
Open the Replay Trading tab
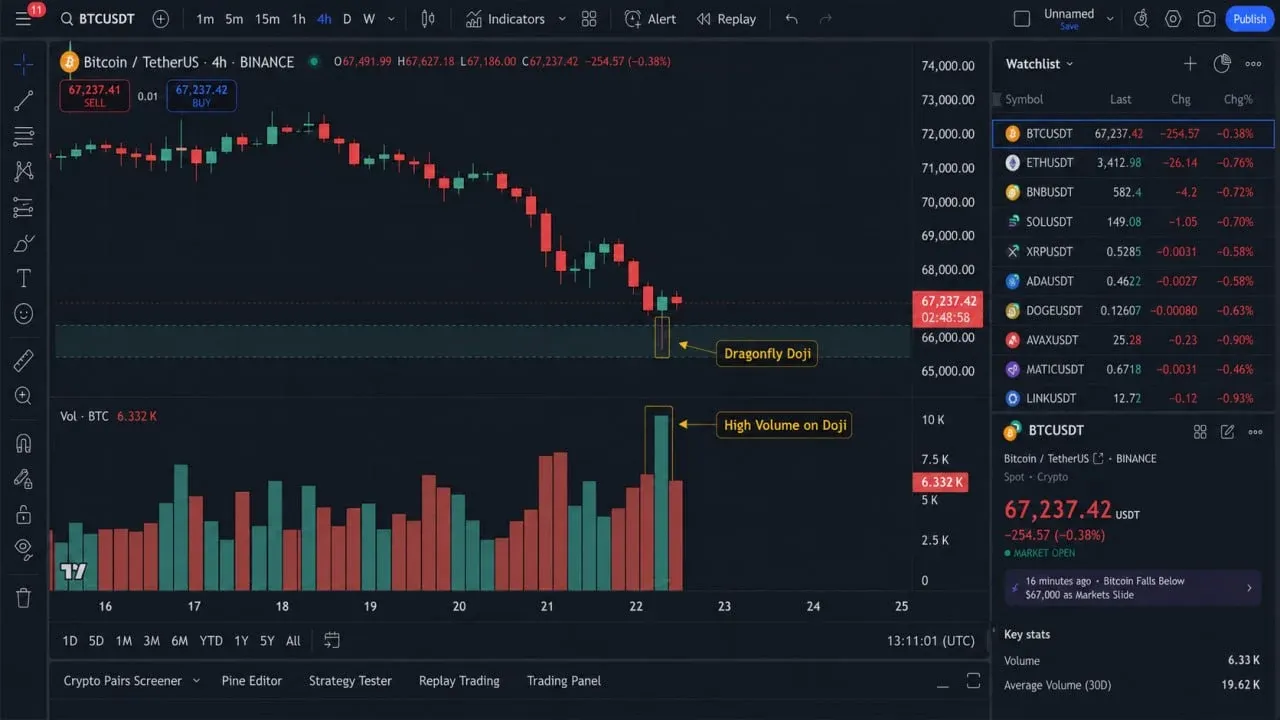pos(459,681)
